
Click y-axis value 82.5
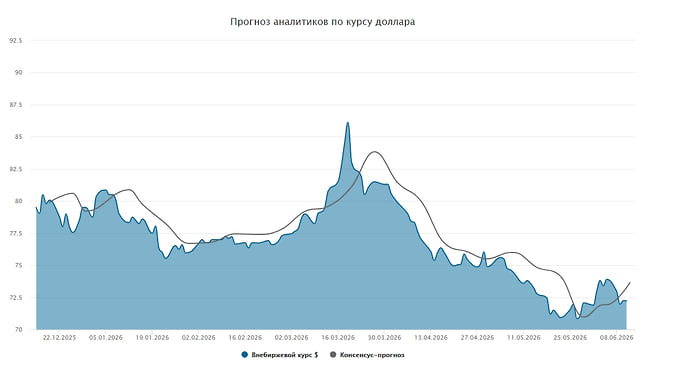tap(15, 169)
